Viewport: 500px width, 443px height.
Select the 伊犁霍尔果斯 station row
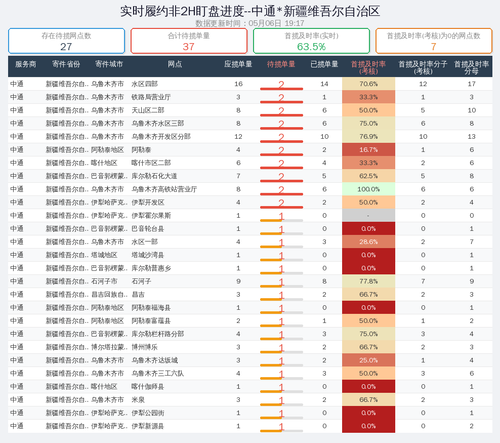[x=250, y=216]
